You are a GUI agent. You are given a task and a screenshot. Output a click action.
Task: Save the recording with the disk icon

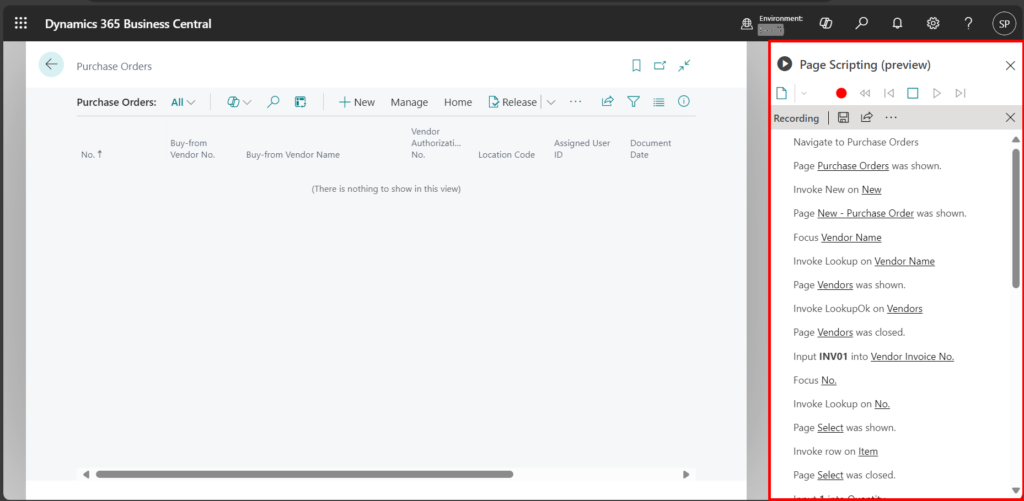point(843,118)
